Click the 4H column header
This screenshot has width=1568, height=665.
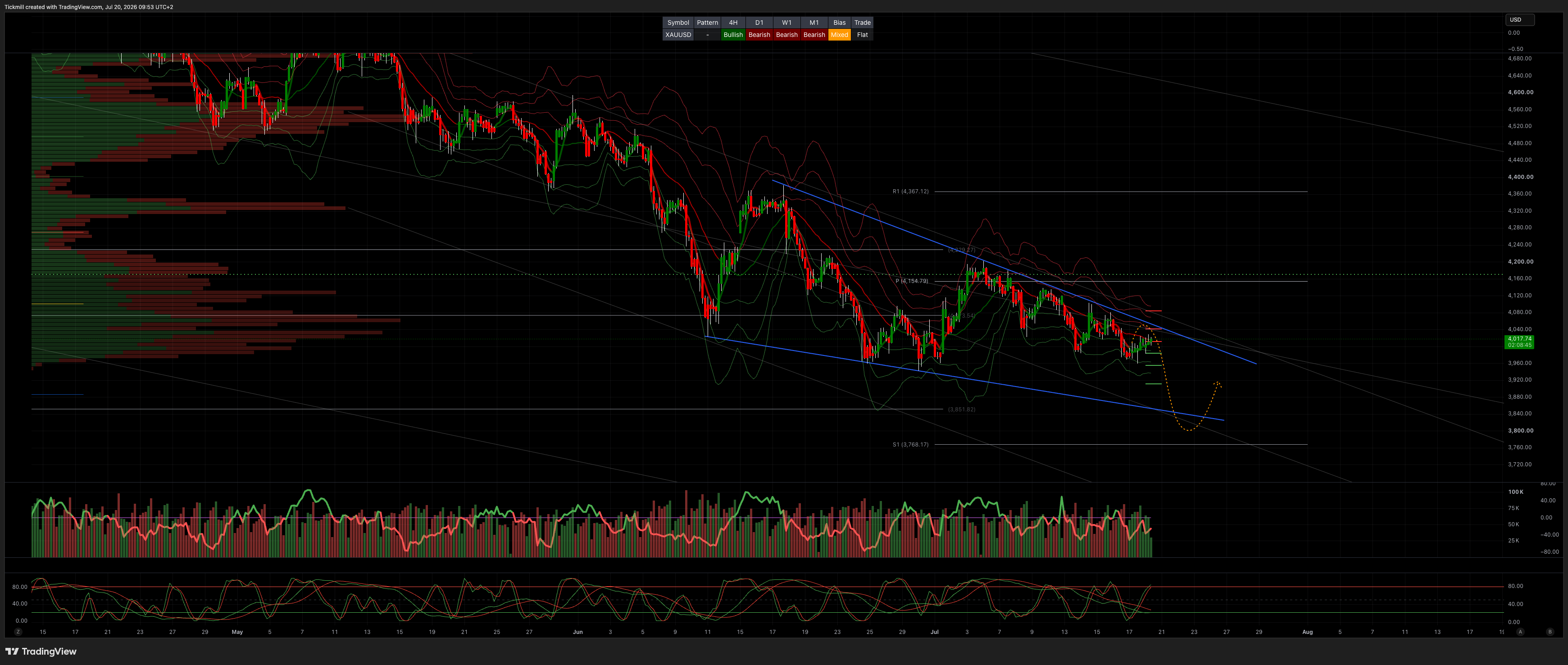[x=733, y=23]
